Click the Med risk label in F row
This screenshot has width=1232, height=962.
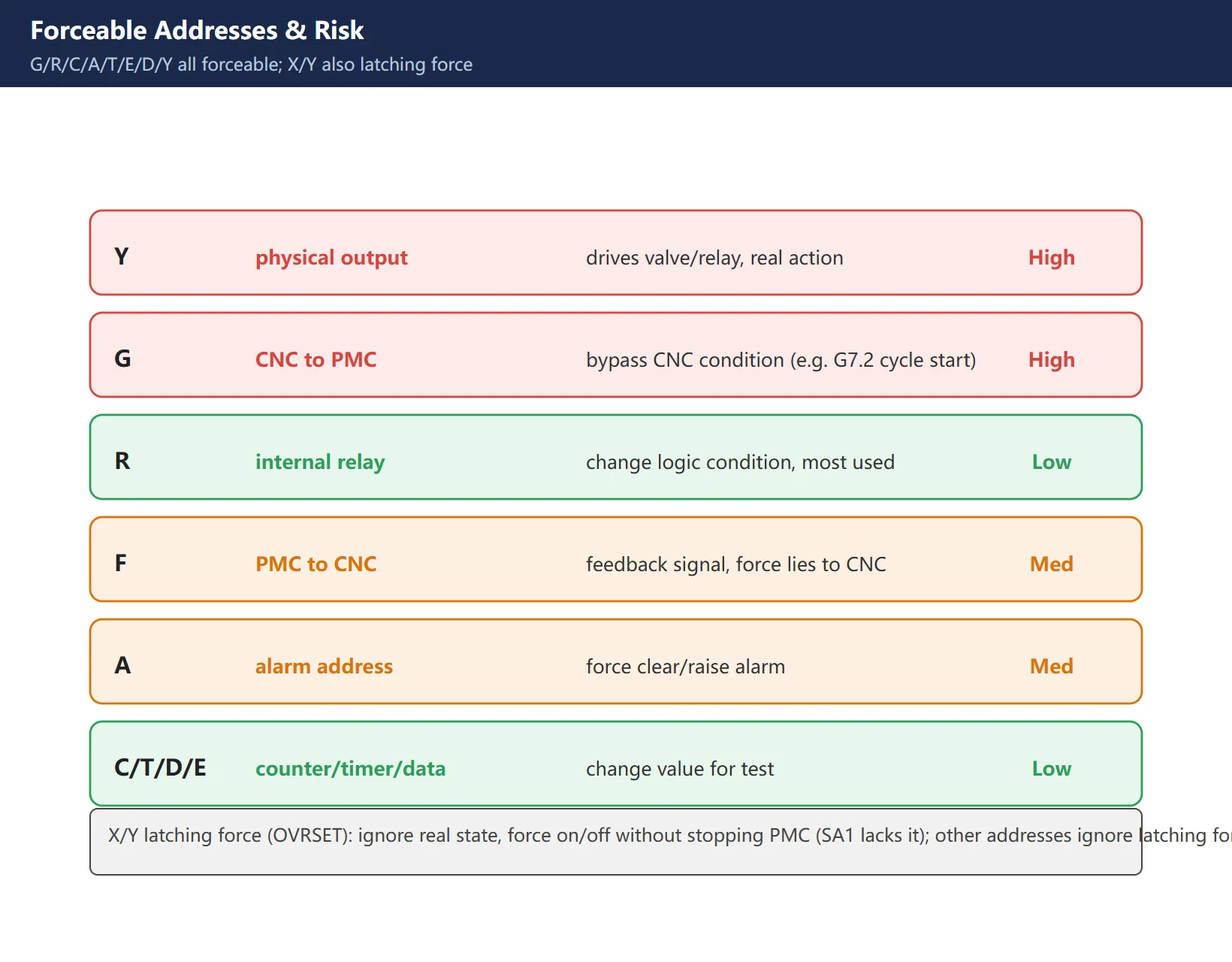(x=1052, y=564)
